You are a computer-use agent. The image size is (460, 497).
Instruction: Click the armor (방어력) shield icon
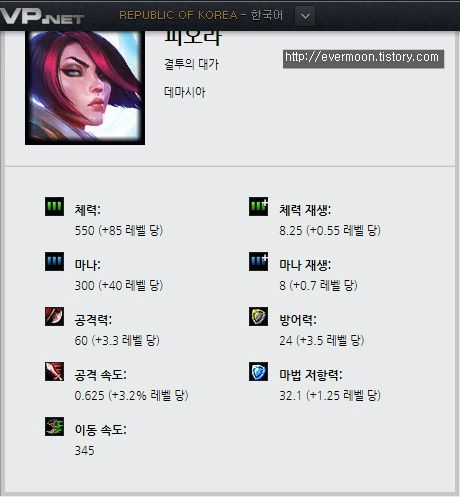(258, 316)
